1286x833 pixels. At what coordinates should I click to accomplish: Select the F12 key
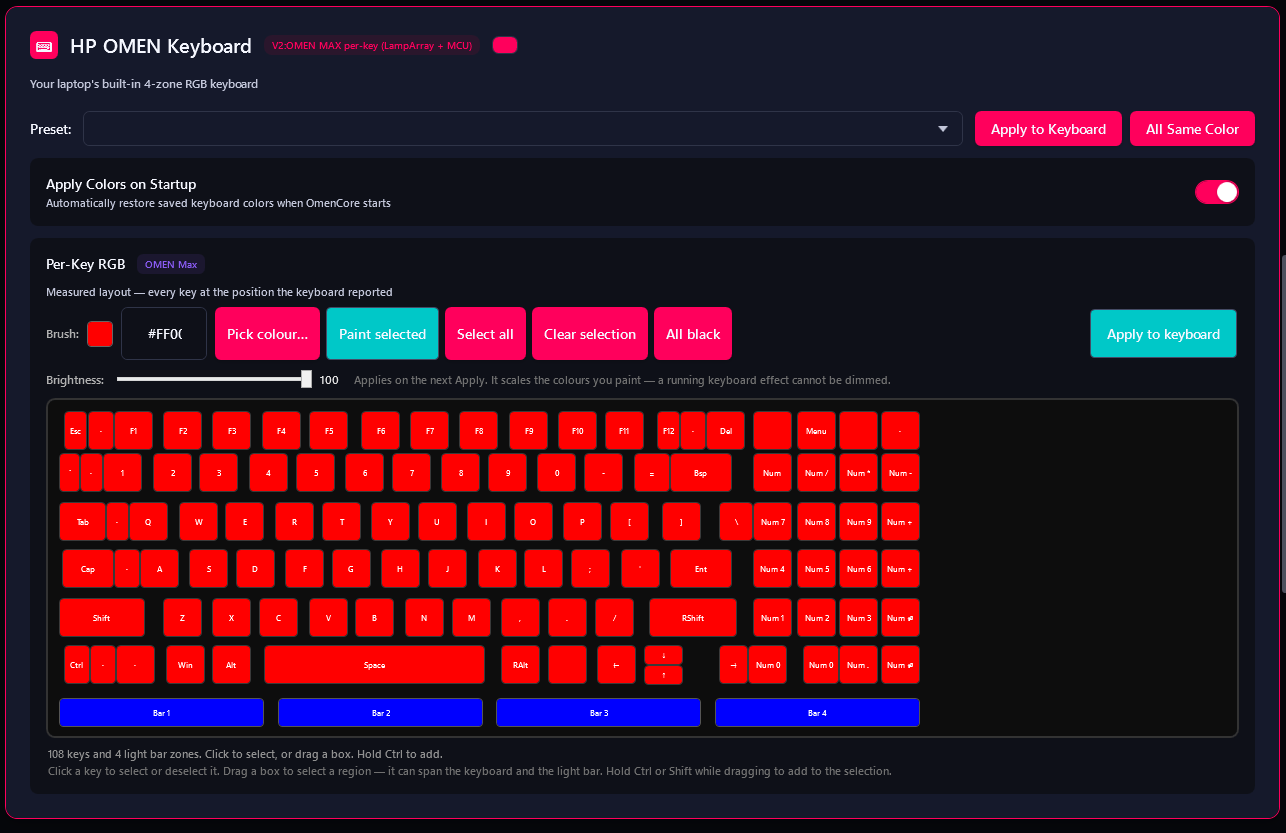click(668, 431)
